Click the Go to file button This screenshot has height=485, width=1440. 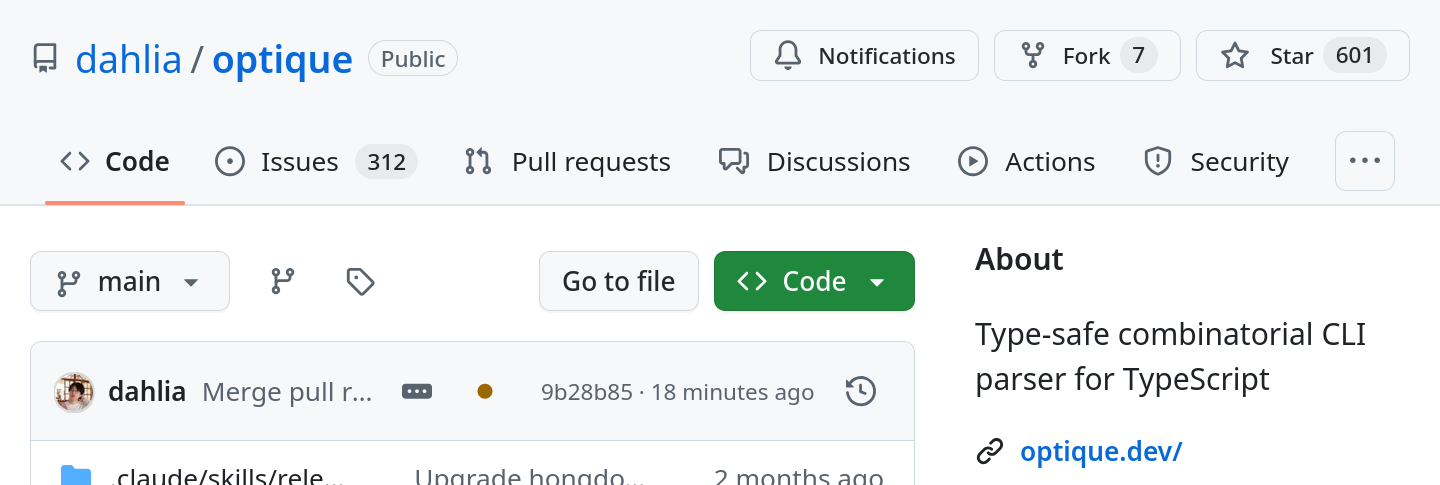pos(618,282)
